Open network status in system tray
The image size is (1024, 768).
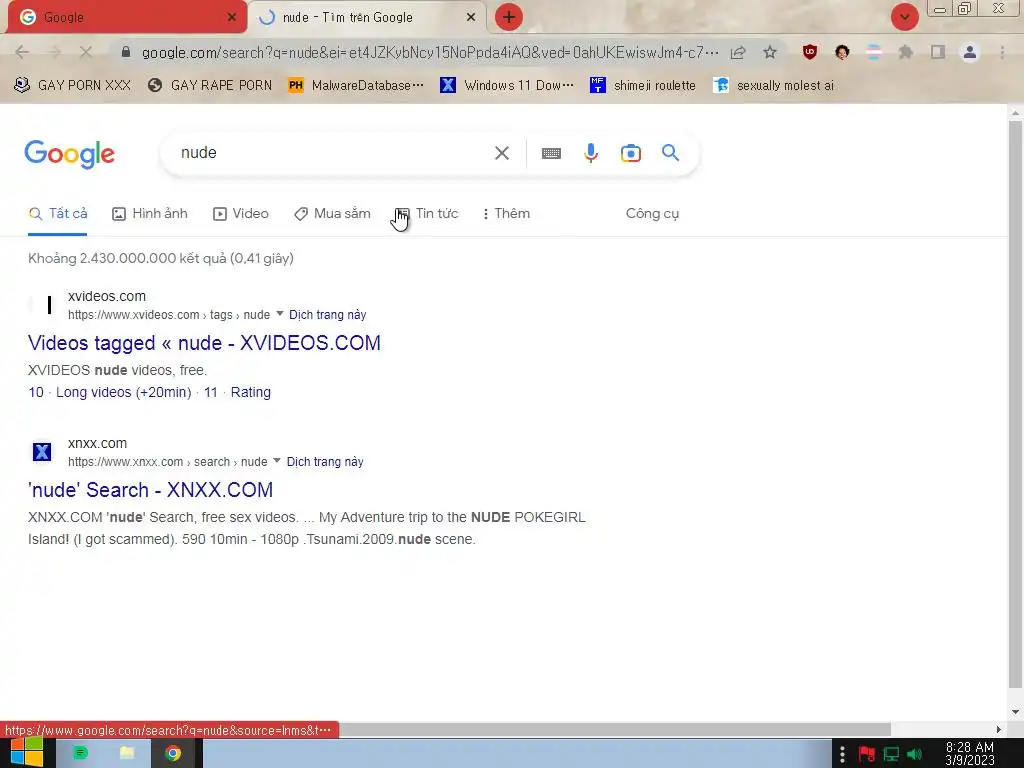coord(891,754)
